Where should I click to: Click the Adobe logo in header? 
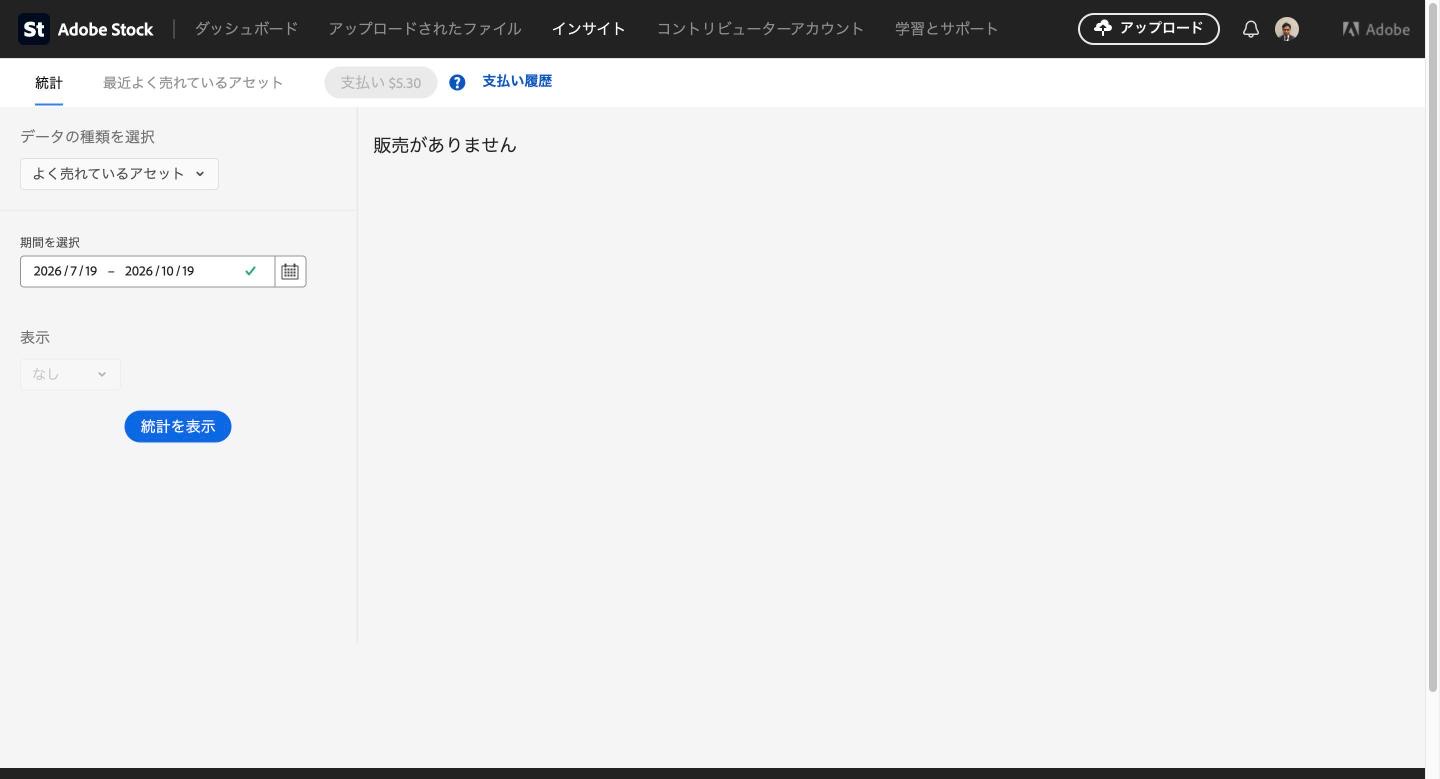(x=1376, y=29)
